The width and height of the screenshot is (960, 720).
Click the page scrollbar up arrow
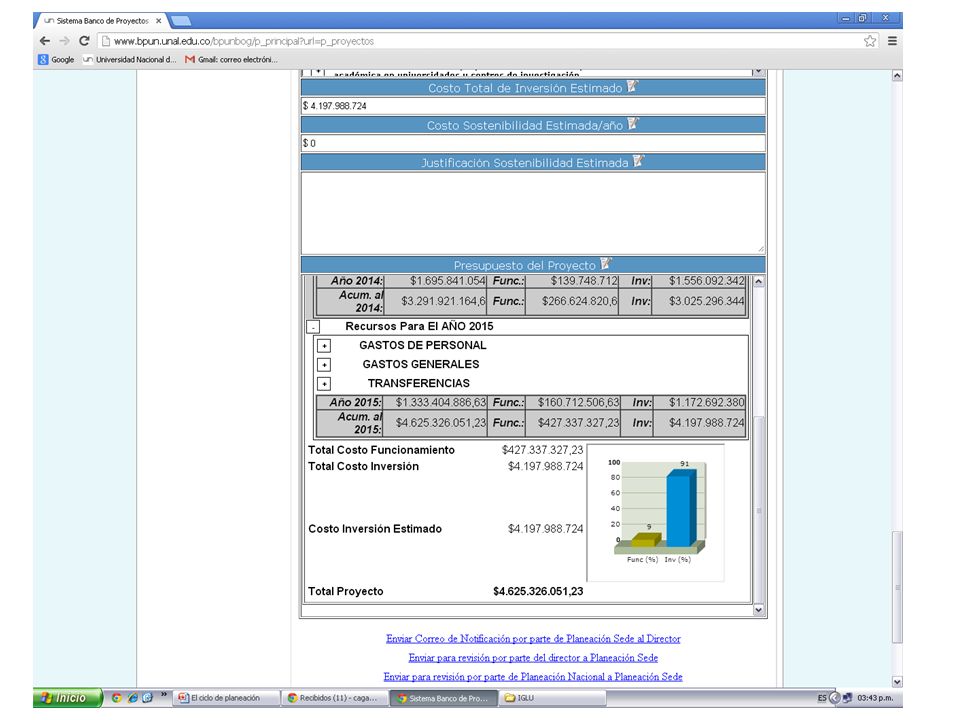tap(897, 76)
